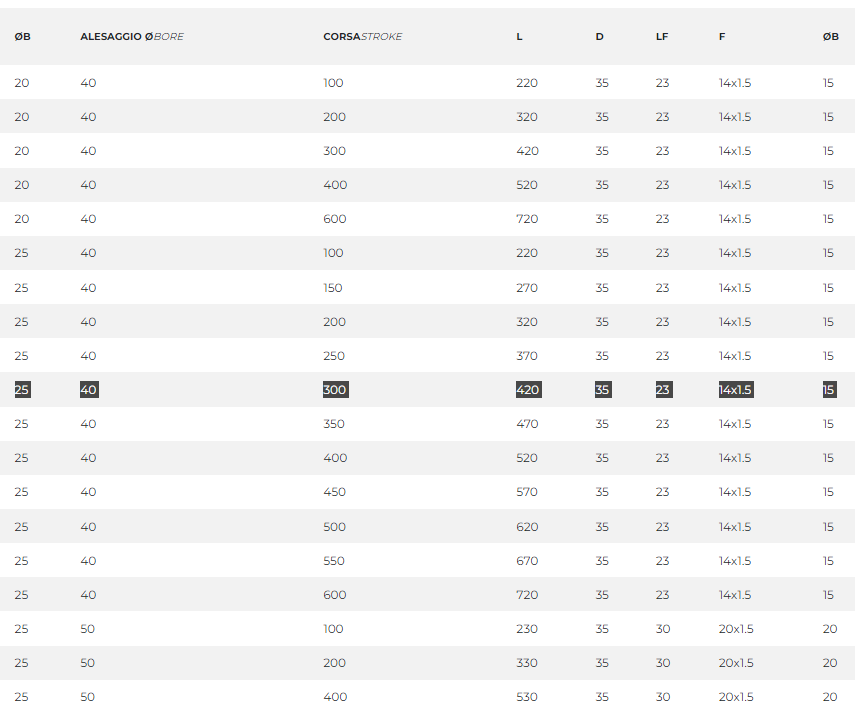This screenshot has width=855, height=717.
Task: Click the LF column header
Action: 662,37
